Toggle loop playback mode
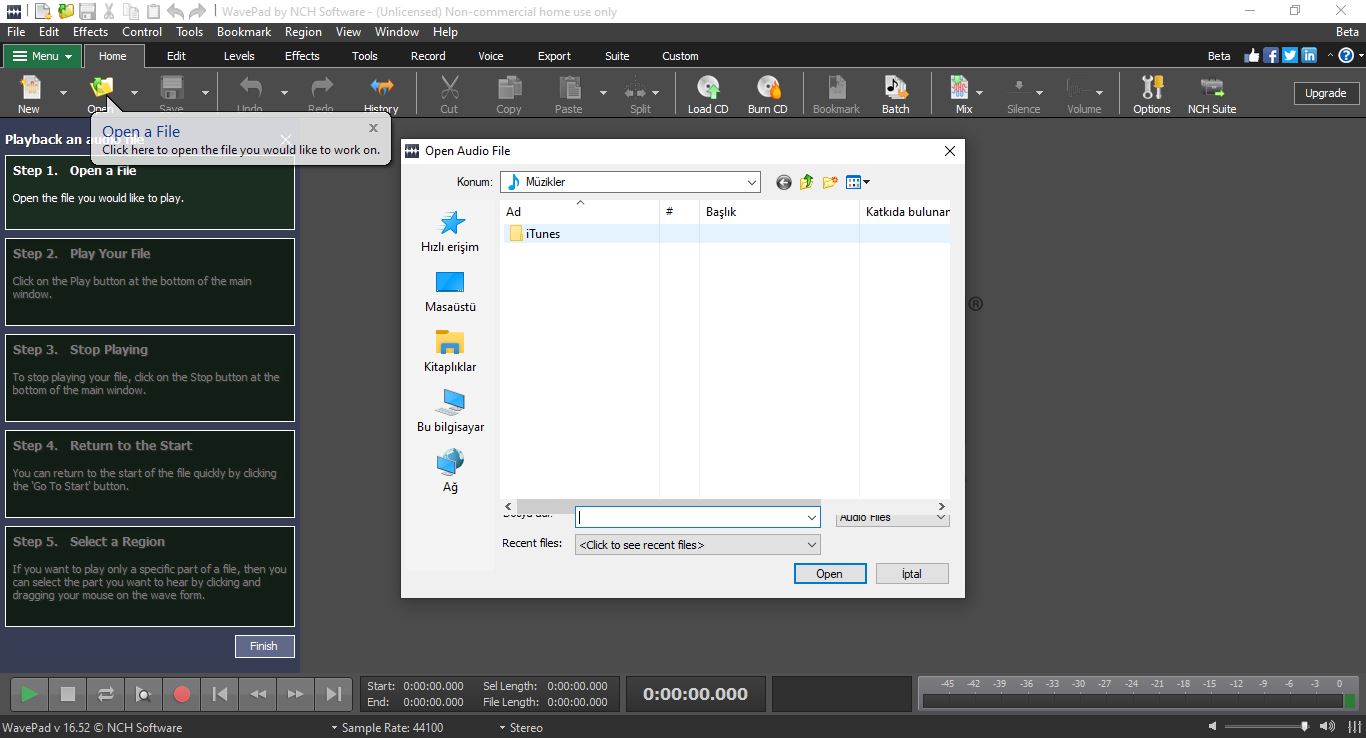 point(106,693)
